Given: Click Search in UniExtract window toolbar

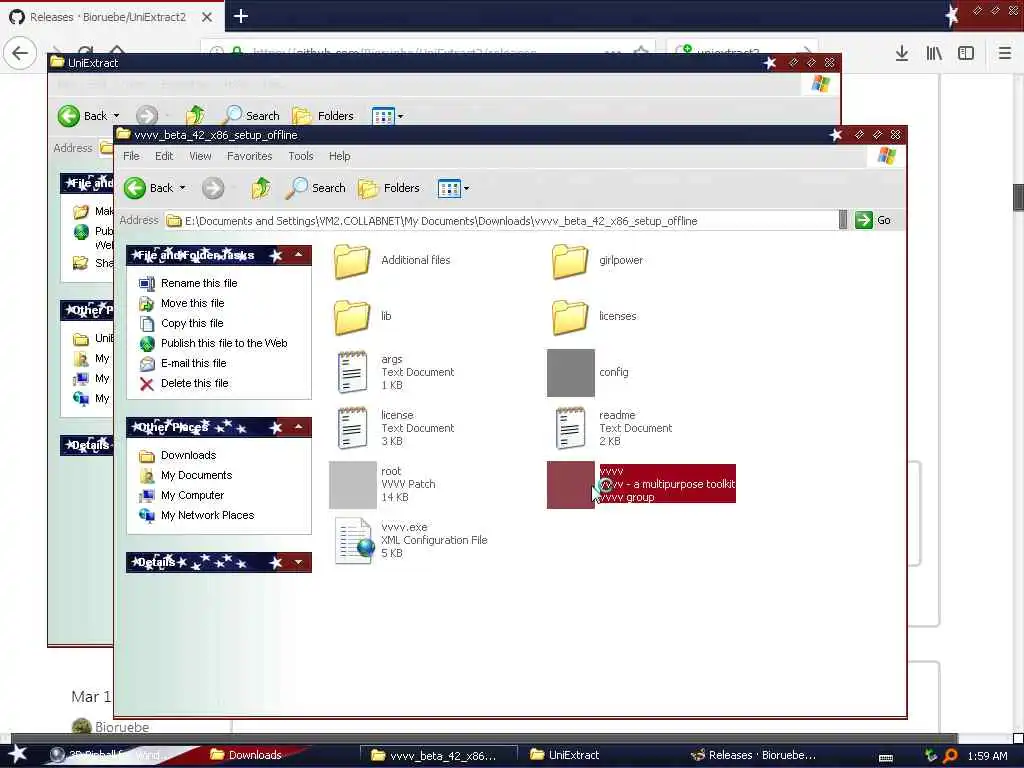Looking at the screenshot, I should coord(251,116).
